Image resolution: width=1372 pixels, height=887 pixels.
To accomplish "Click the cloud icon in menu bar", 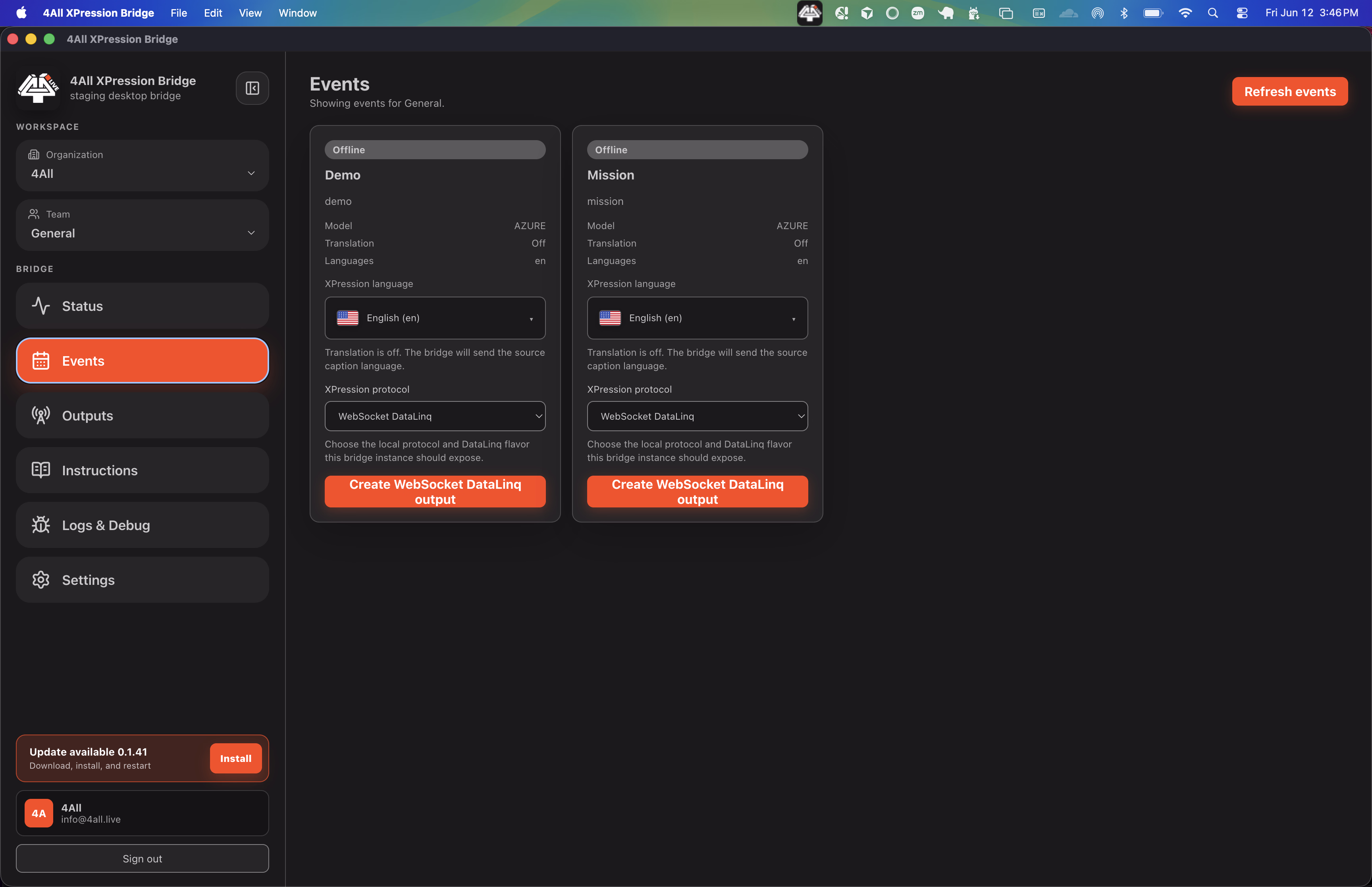I will pos(1068,13).
